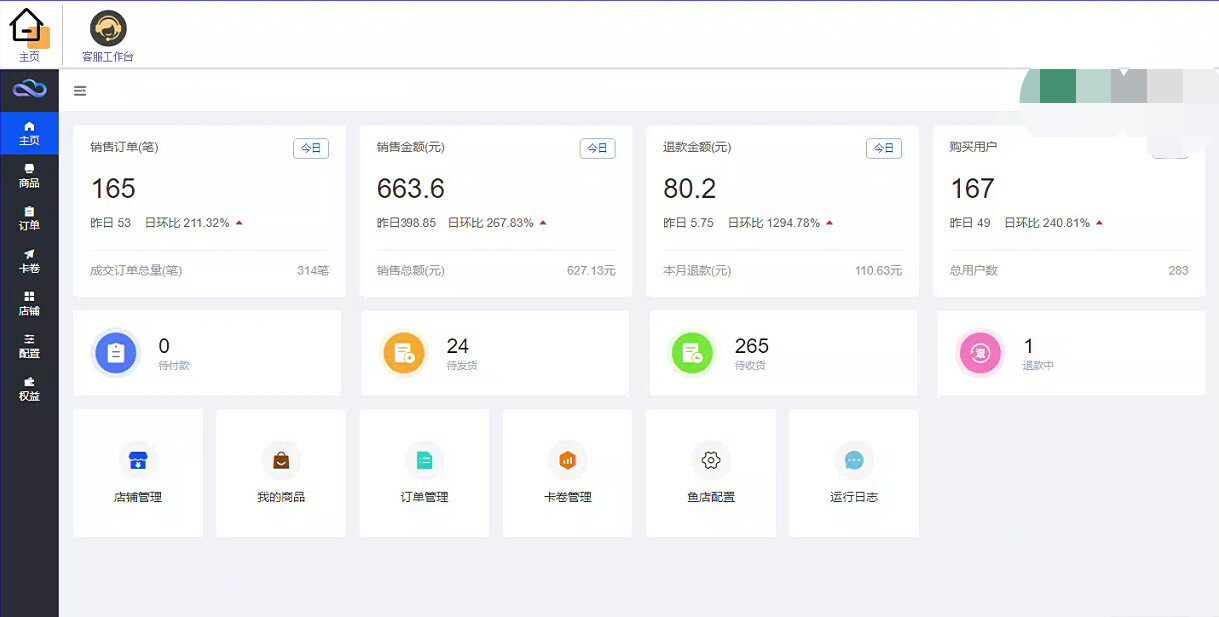Click the 订单管理 label
This screenshot has height=617, width=1219.
(x=424, y=497)
